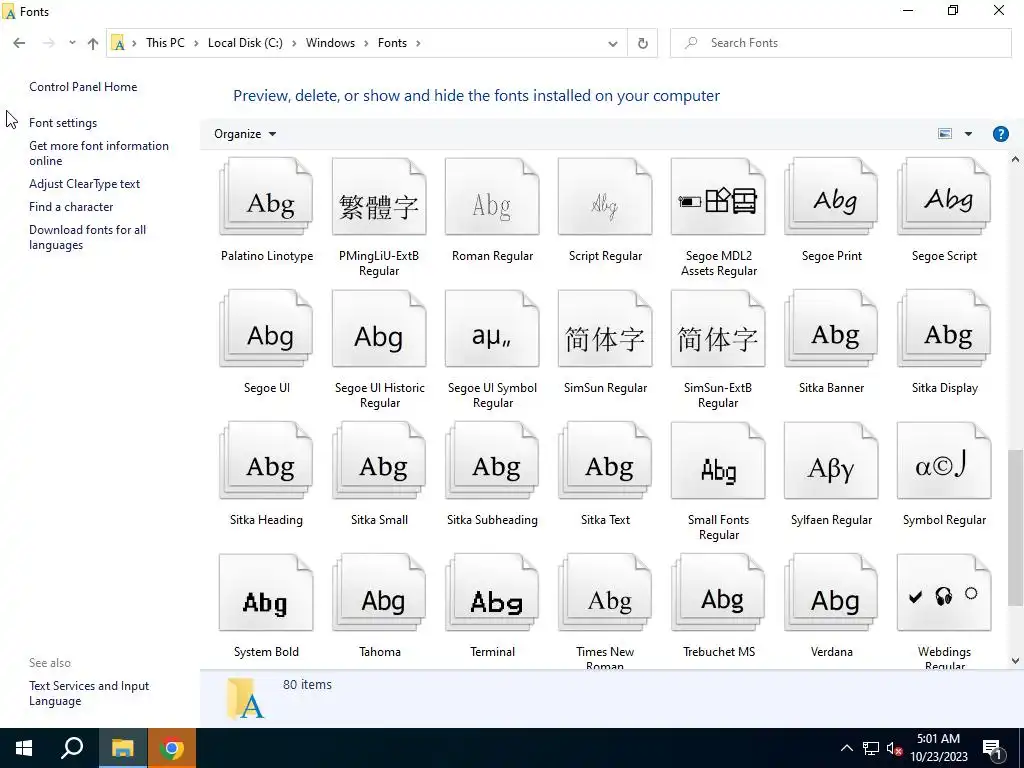Select the Sitka Display font icon
1024x768 pixels.
[x=944, y=328]
